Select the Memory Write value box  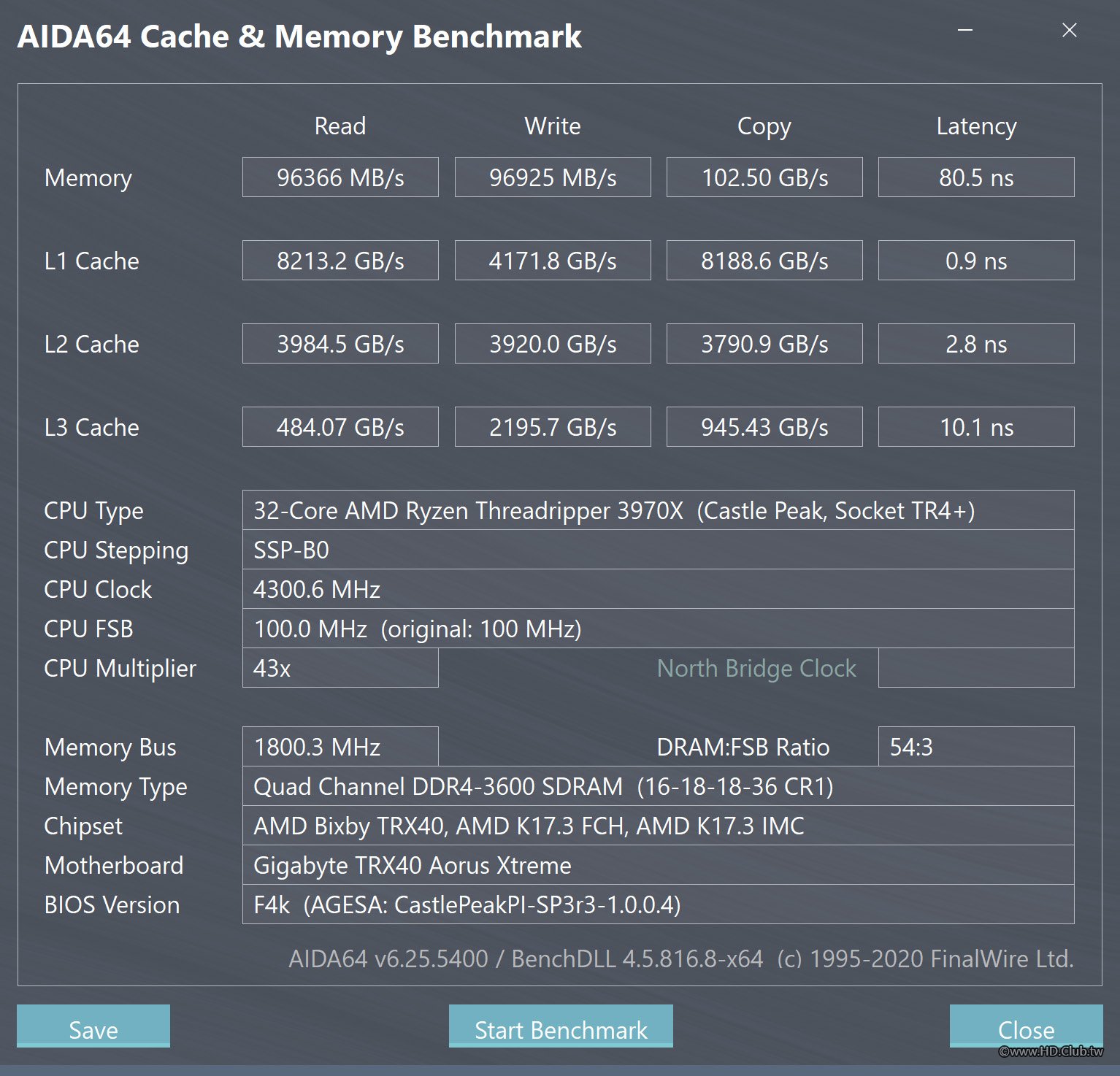click(553, 177)
